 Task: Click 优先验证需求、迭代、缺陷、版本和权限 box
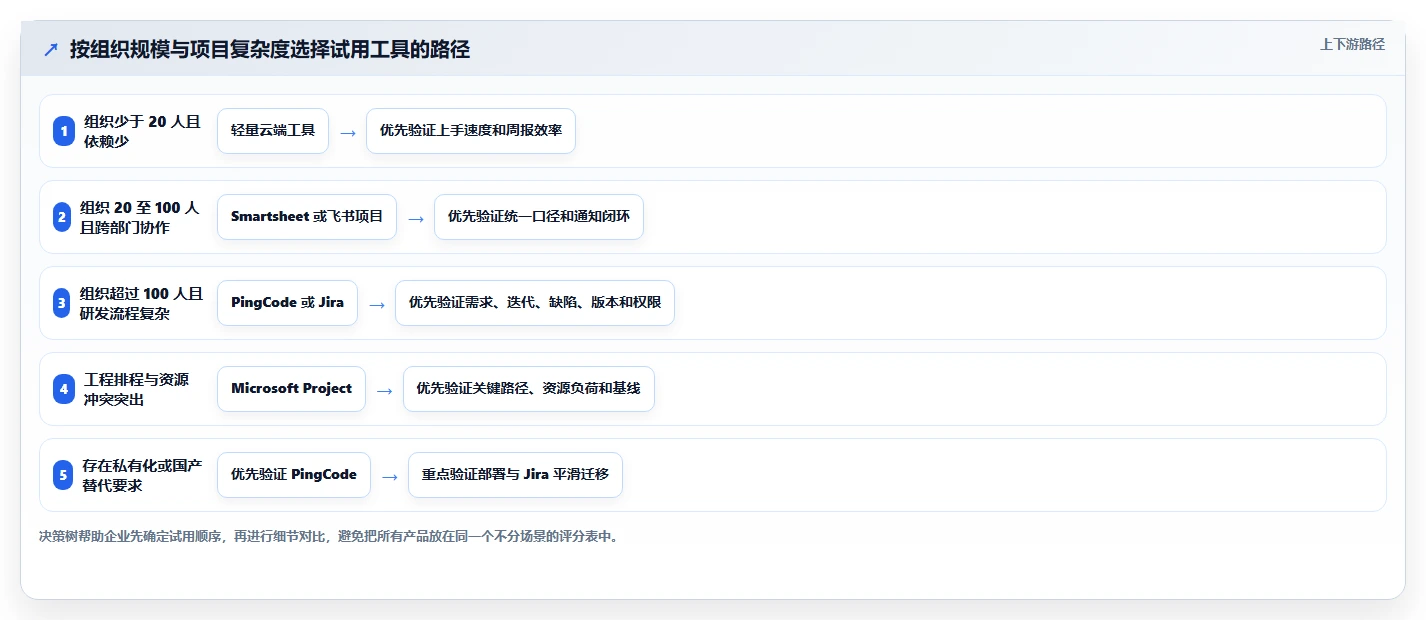[535, 303]
